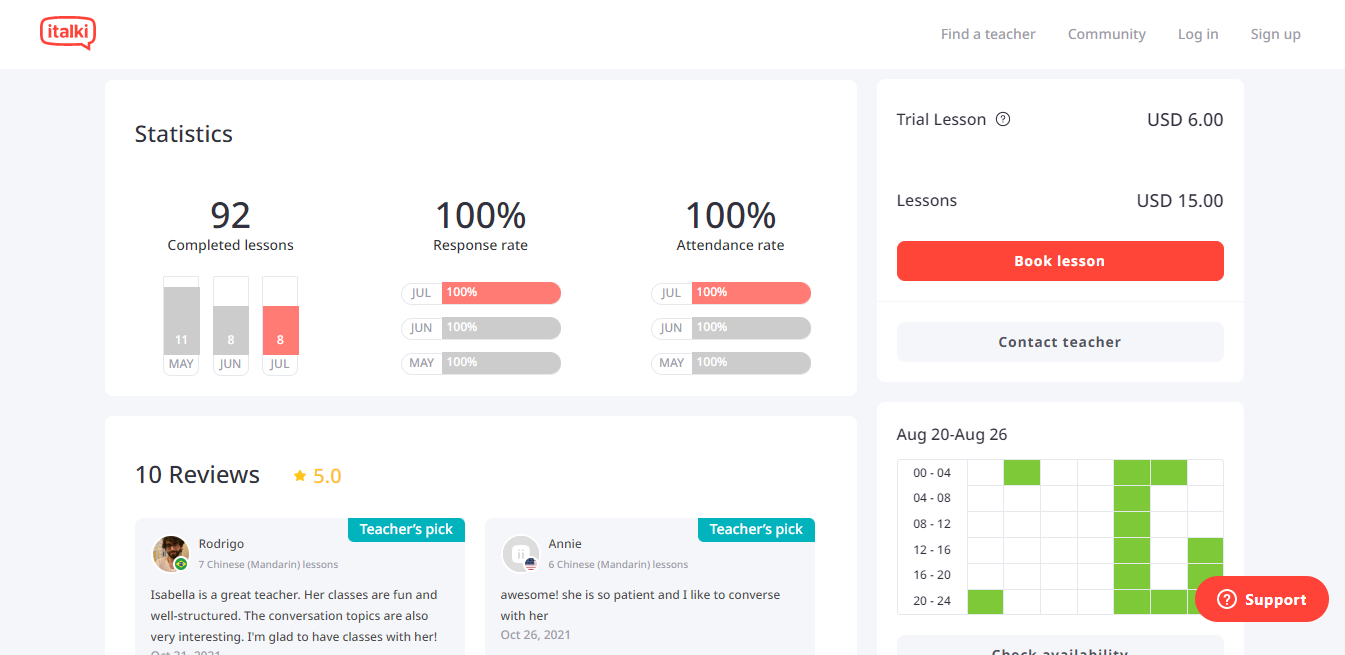This screenshot has width=1345, height=655.
Task: Click Teacher's pick badge on Annie's review
Action: tap(756, 529)
